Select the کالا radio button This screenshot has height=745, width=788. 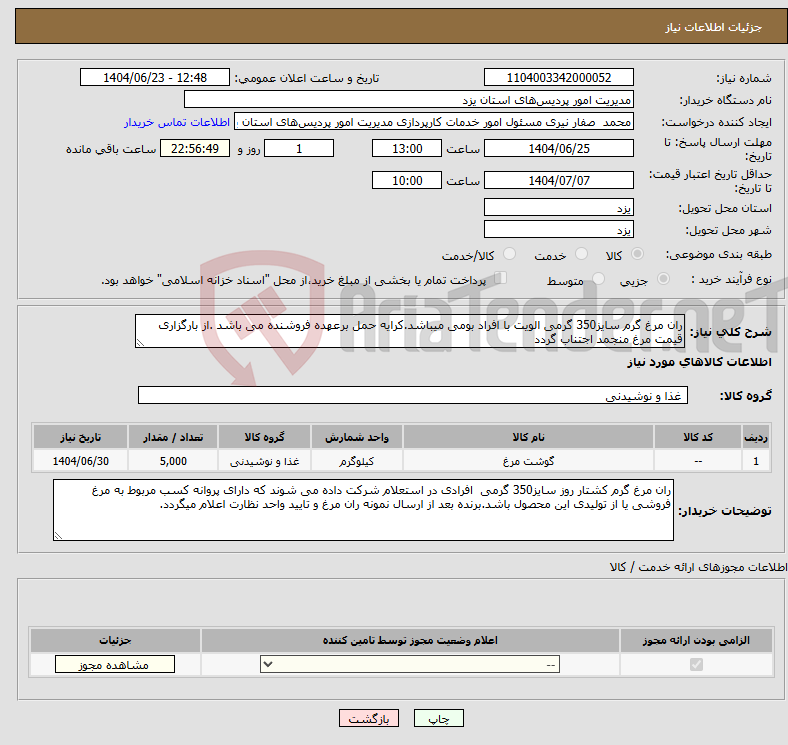click(x=637, y=254)
